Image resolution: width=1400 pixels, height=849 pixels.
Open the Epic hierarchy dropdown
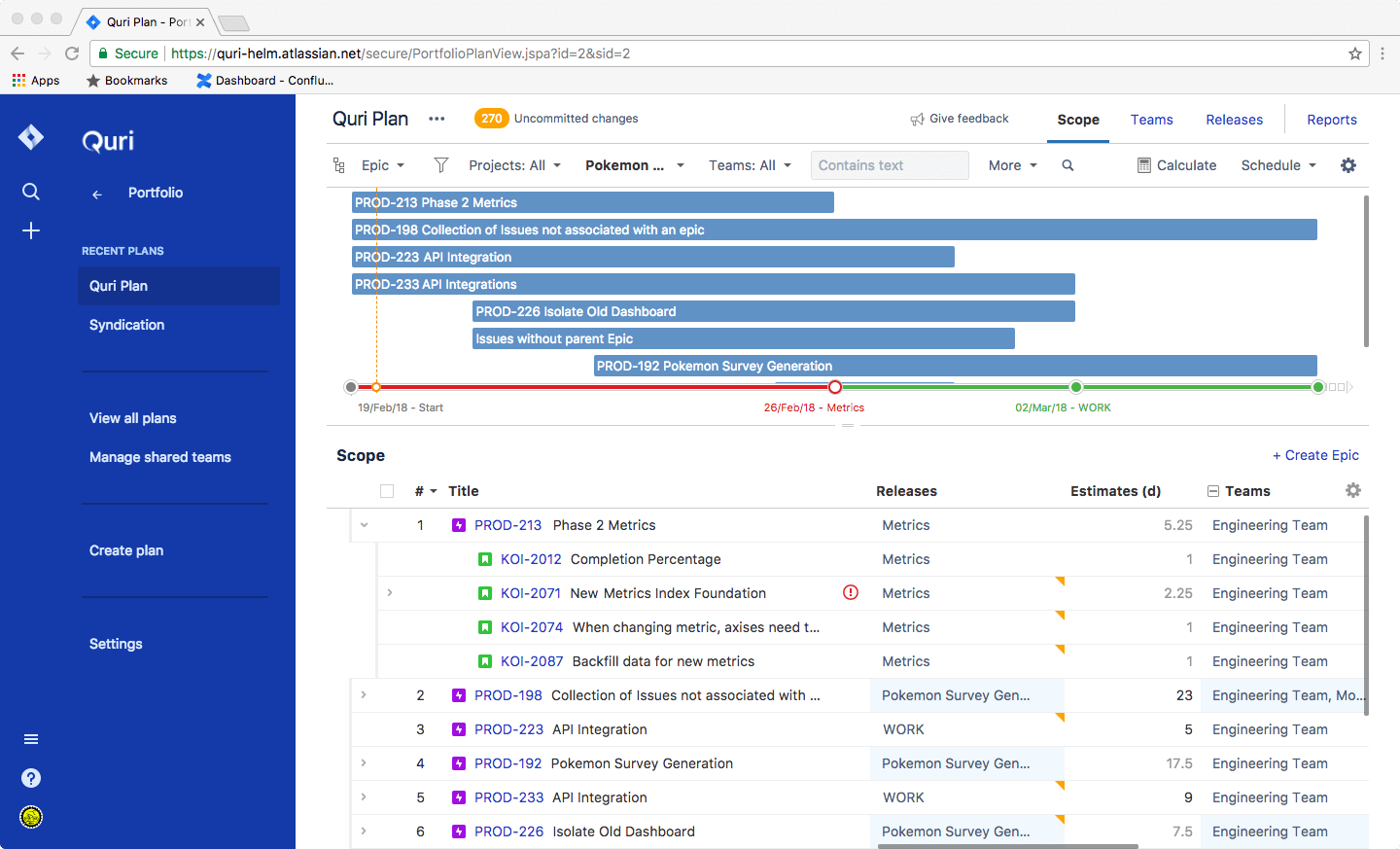tap(382, 165)
